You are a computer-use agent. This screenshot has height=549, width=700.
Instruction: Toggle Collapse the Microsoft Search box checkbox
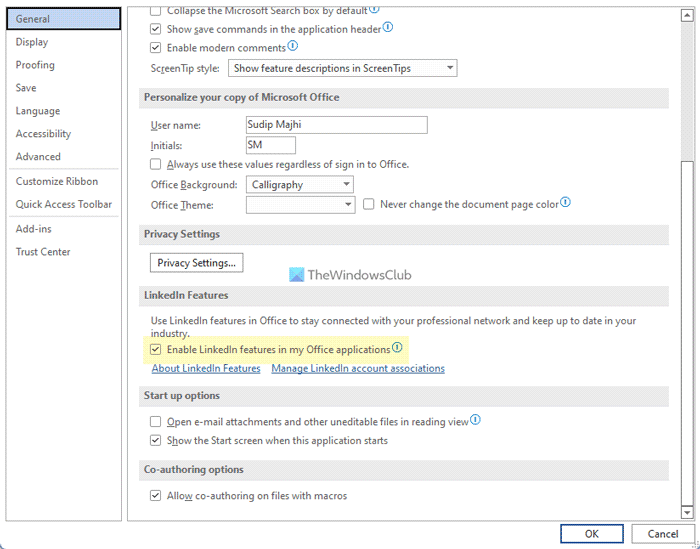coord(155,11)
